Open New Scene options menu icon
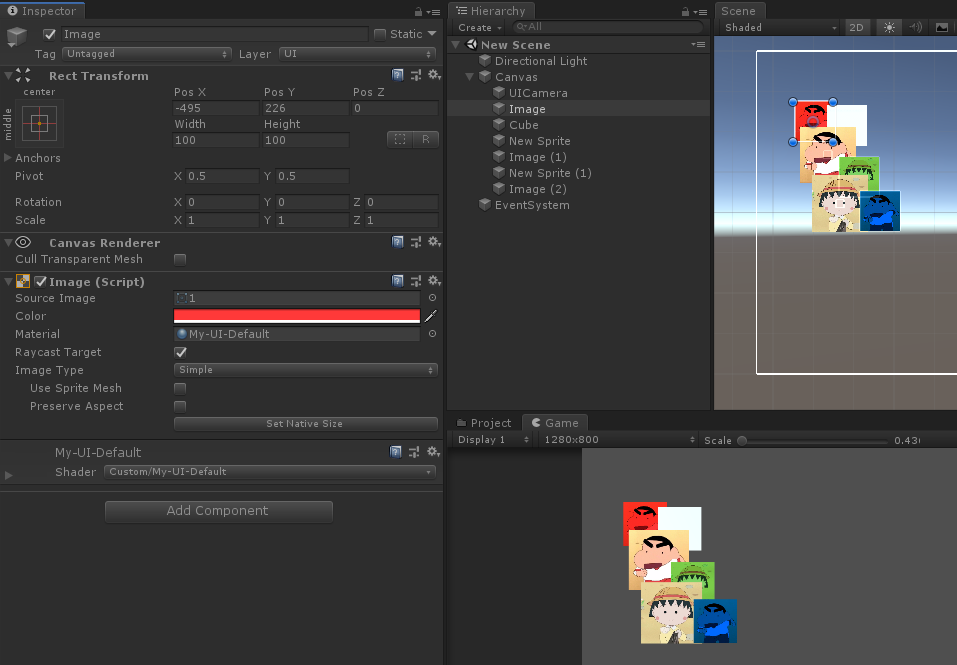 [x=698, y=45]
